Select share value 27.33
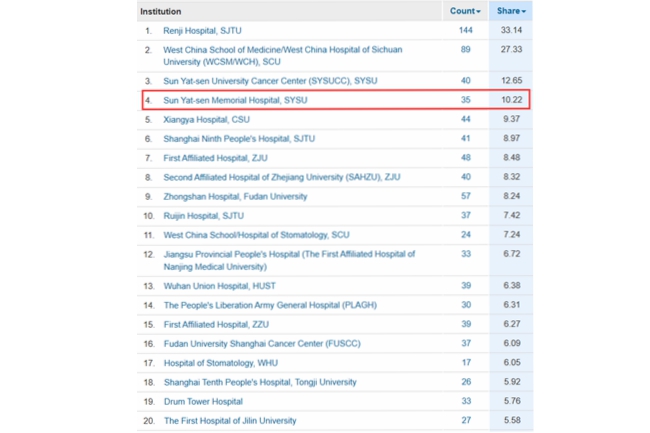 pos(511,49)
